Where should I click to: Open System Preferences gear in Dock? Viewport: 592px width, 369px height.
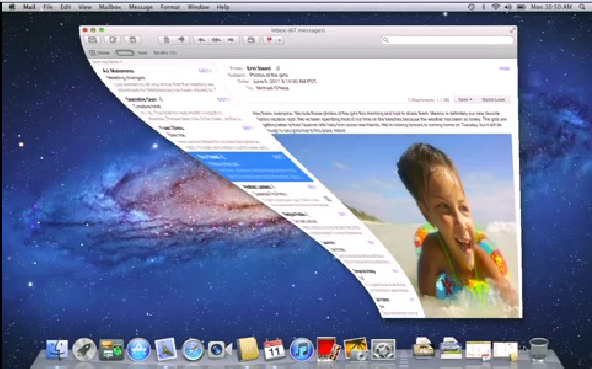383,349
